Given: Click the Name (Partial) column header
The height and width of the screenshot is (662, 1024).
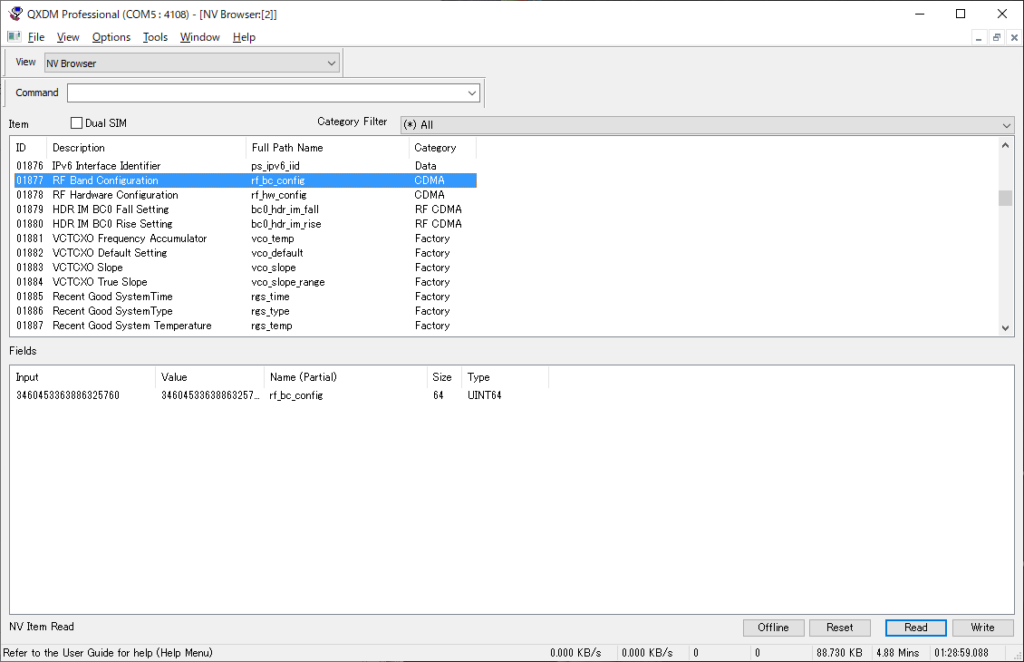Looking at the screenshot, I should point(345,377).
